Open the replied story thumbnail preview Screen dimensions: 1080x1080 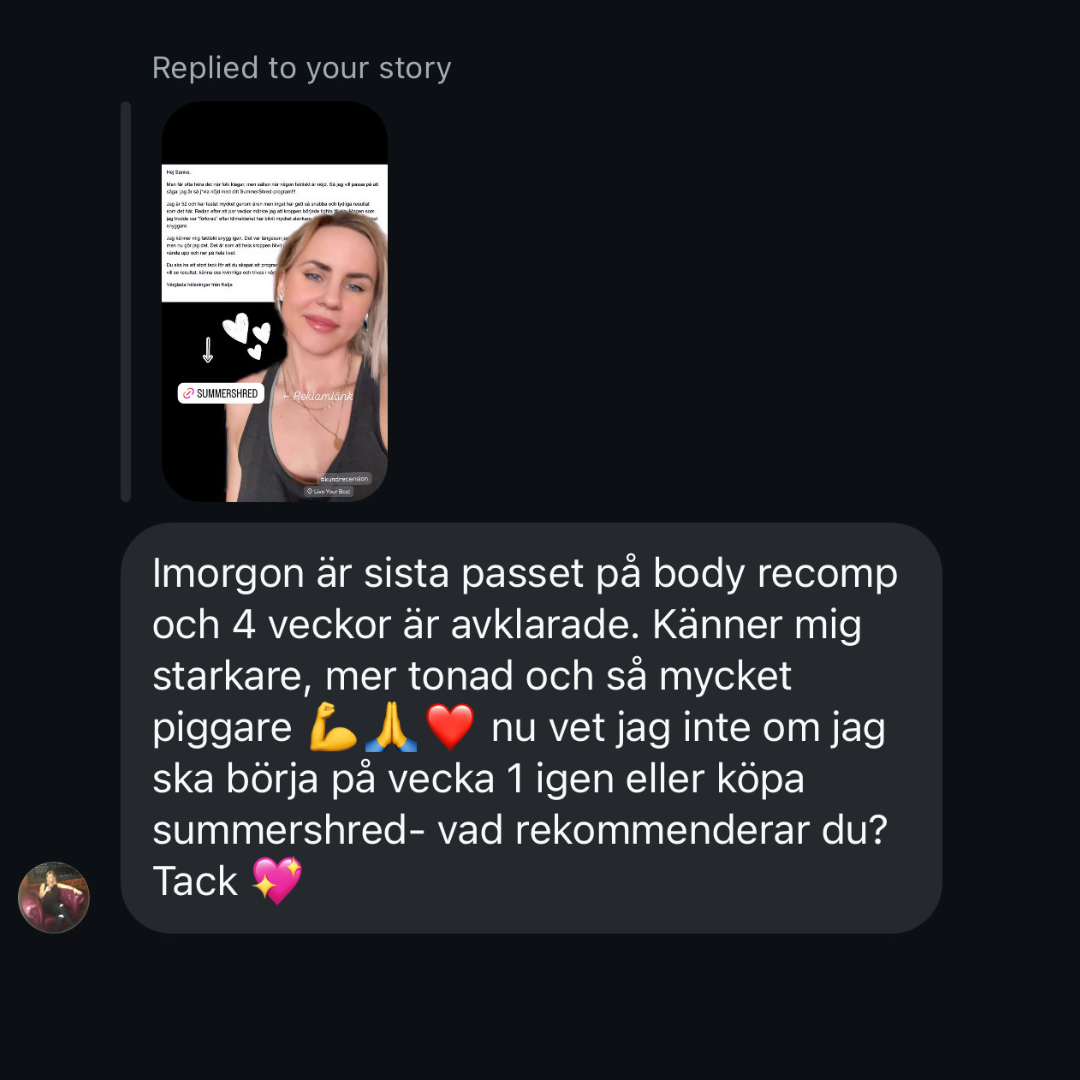(x=275, y=302)
